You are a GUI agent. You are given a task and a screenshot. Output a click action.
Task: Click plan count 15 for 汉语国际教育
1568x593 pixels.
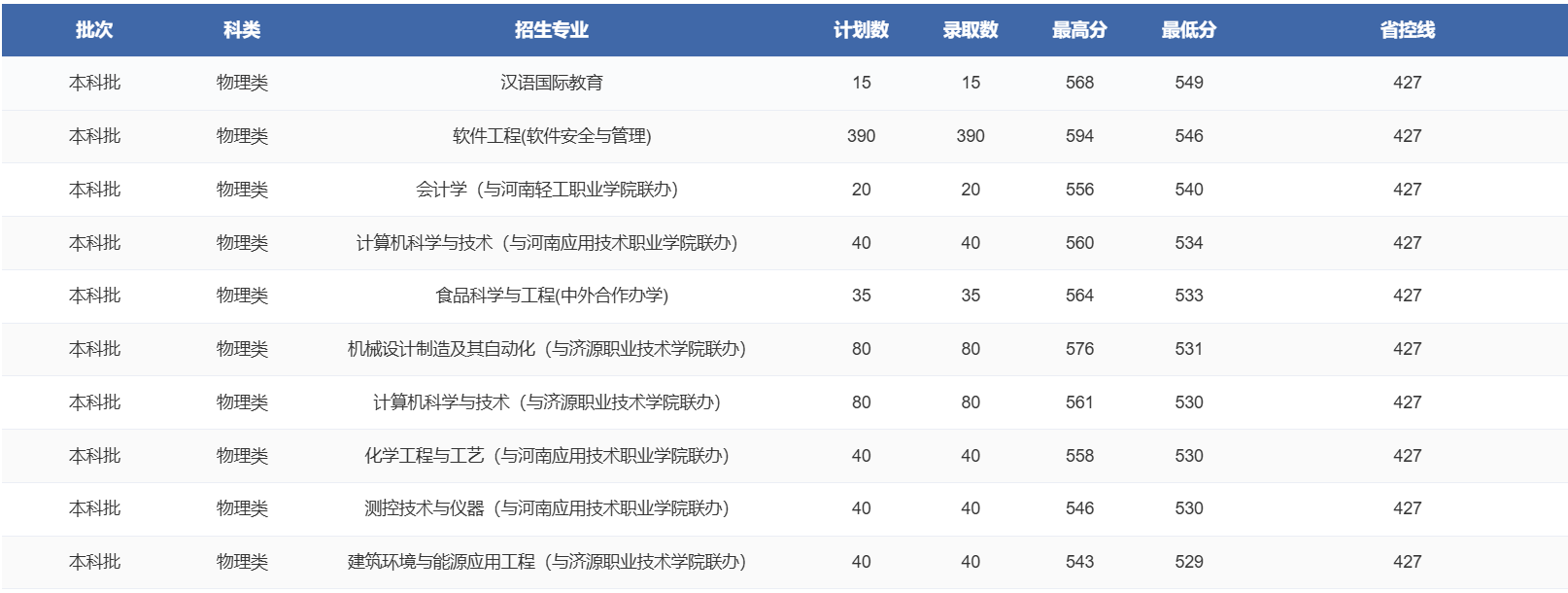862,83
